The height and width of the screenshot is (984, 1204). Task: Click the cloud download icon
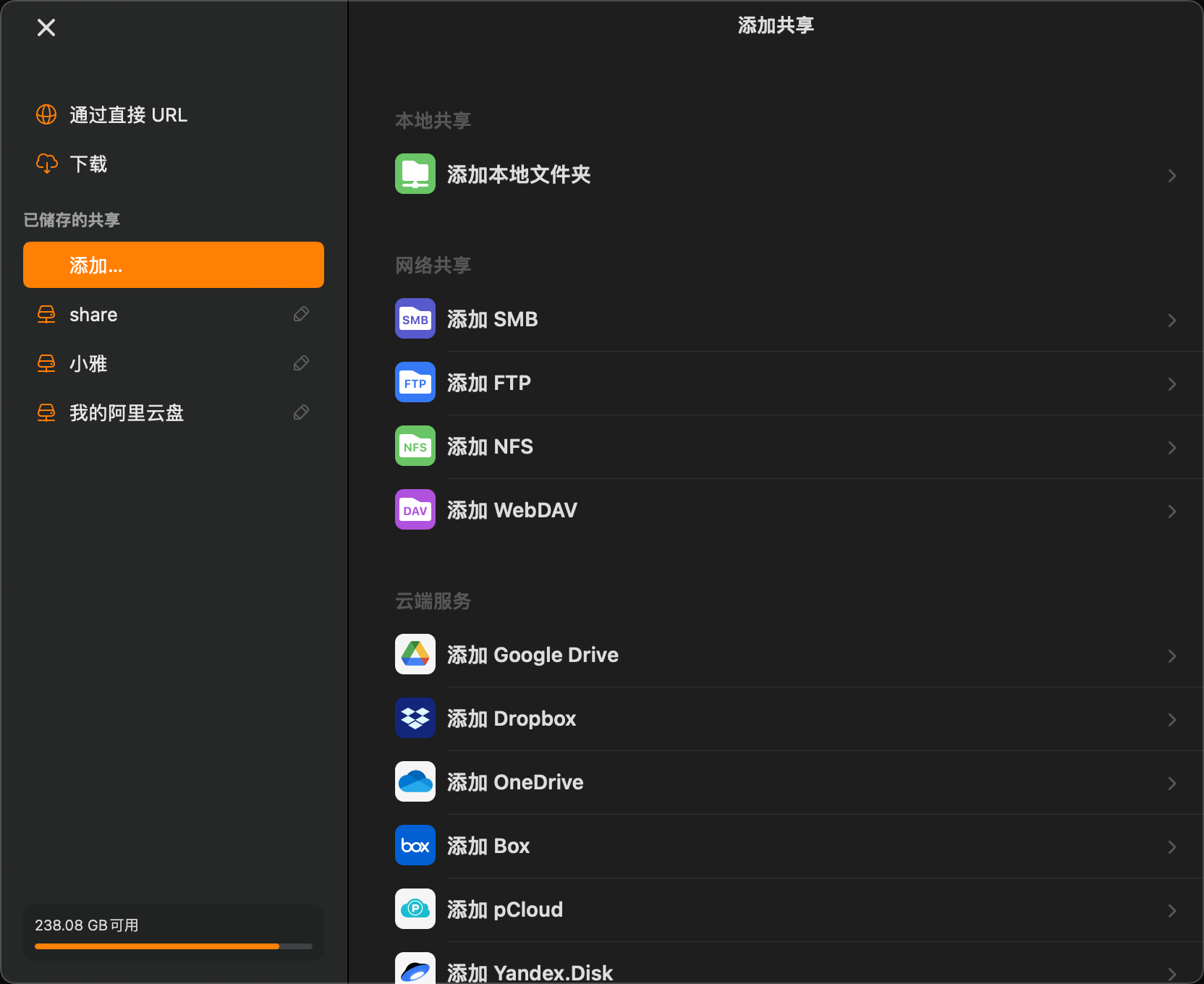(46, 164)
